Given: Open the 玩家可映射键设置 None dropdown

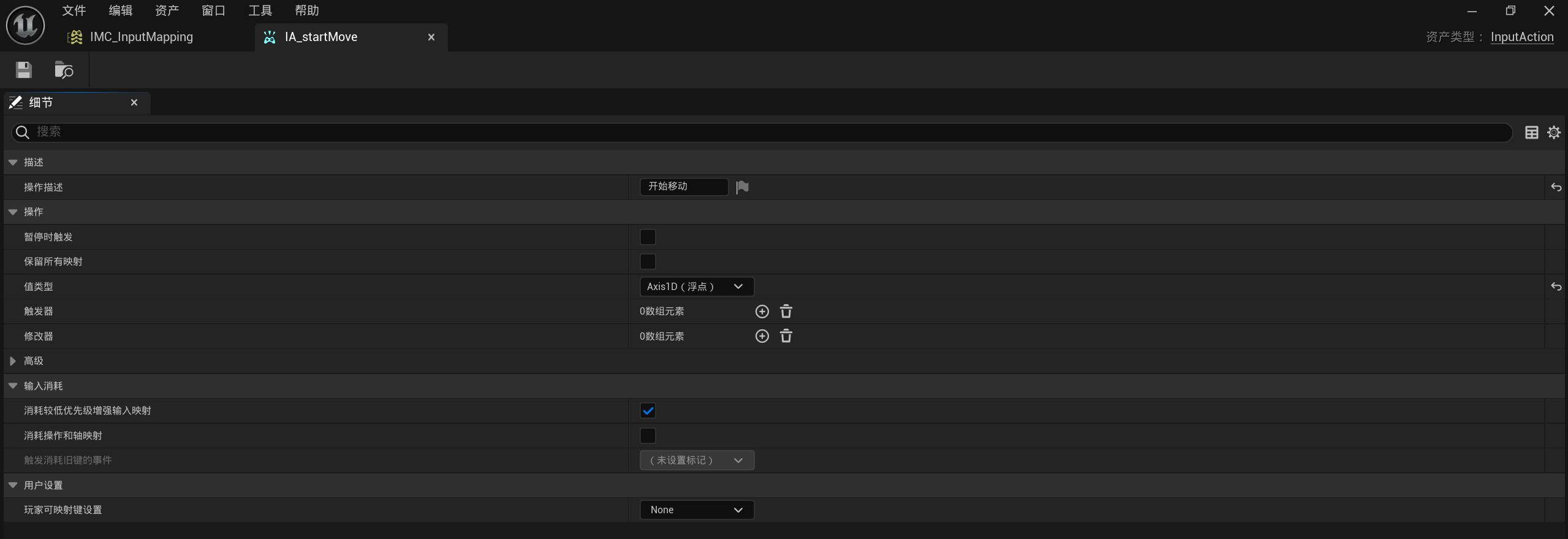Looking at the screenshot, I should pyautogui.click(x=696, y=510).
